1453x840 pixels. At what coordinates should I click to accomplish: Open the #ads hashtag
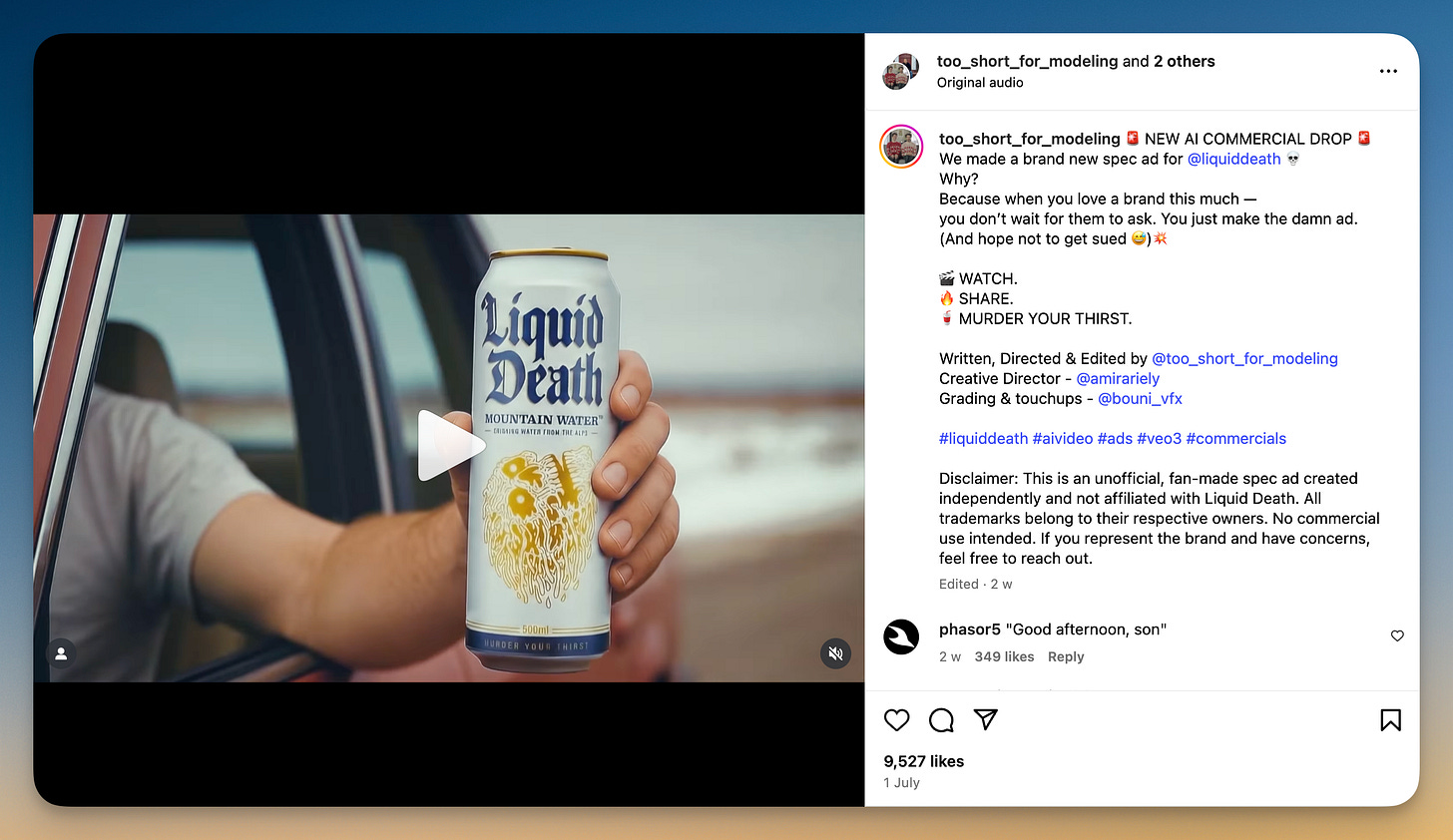[1115, 438]
